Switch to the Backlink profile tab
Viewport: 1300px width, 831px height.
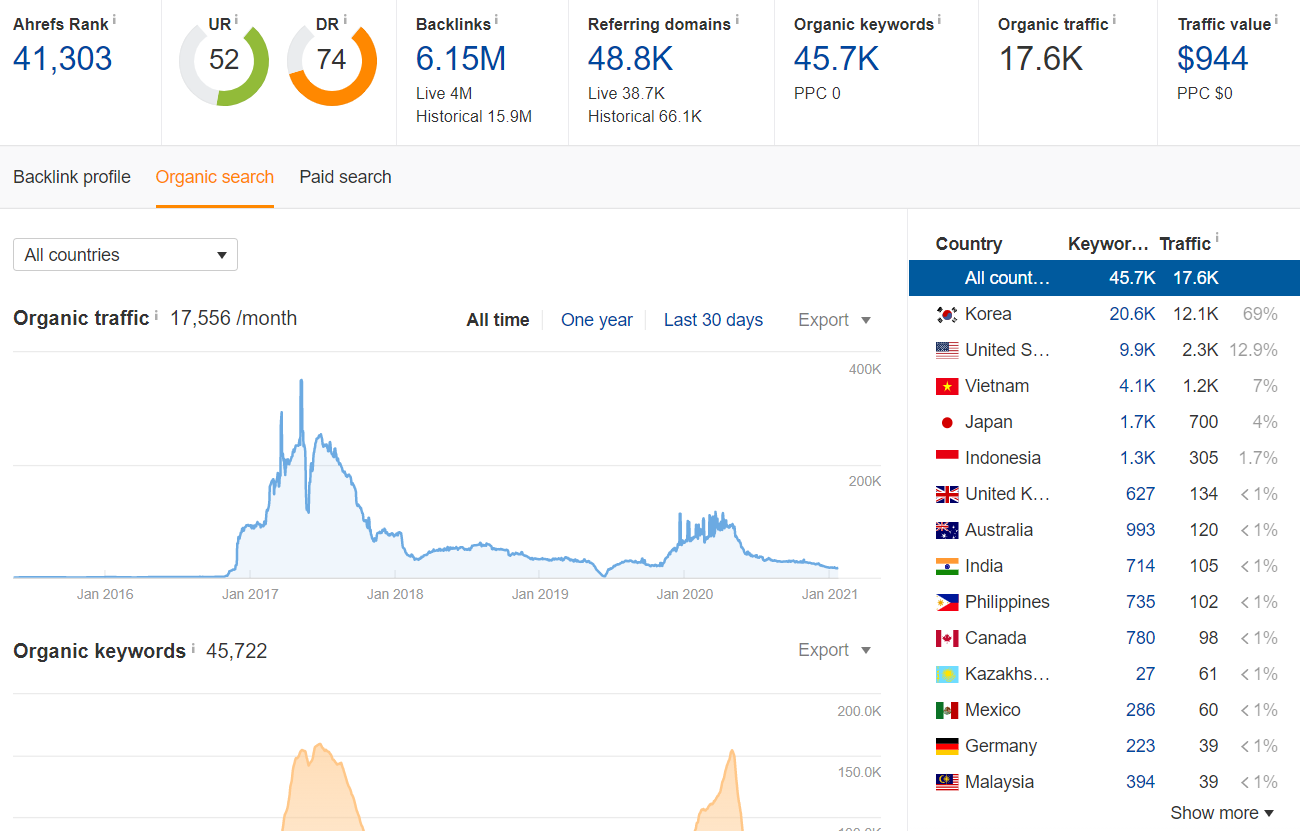pyautogui.click(x=71, y=177)
